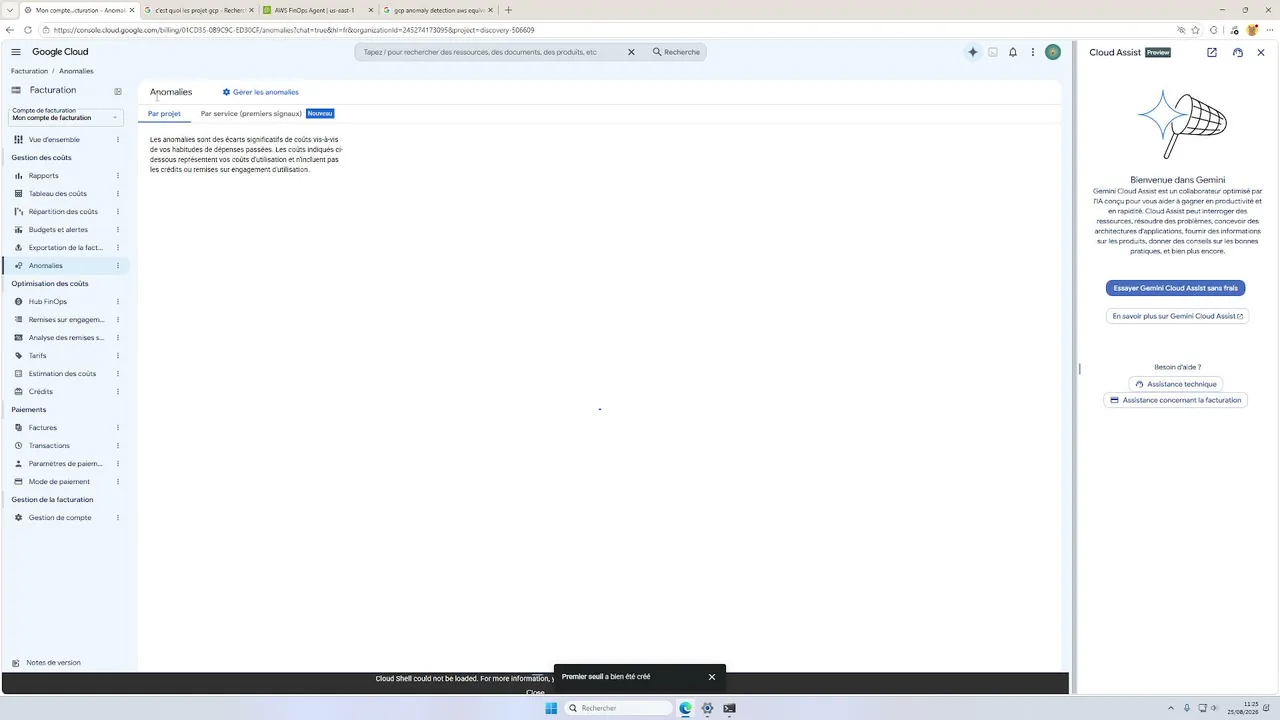Bookmark this page with the star icon
This screenshot has width=1280, height=720.
click(1195, 30)
